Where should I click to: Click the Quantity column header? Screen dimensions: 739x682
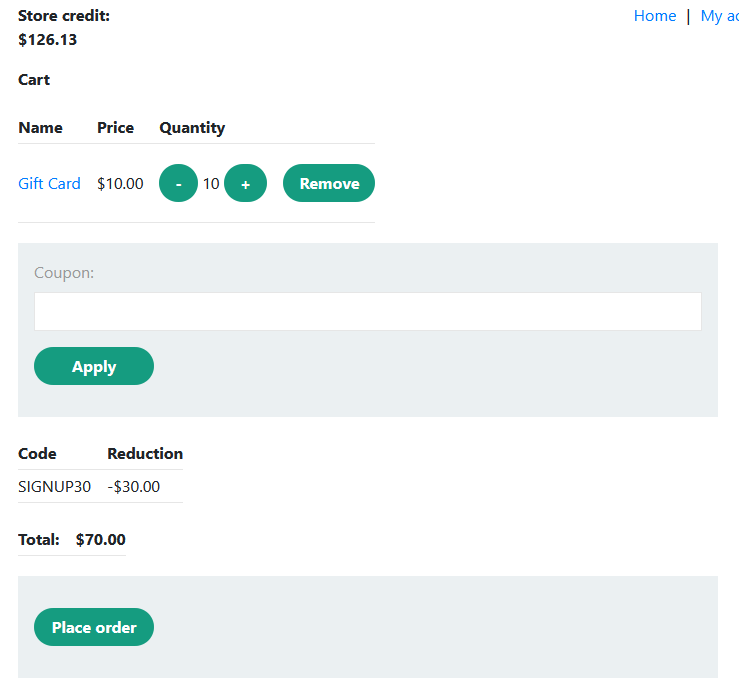pos(192,128)
